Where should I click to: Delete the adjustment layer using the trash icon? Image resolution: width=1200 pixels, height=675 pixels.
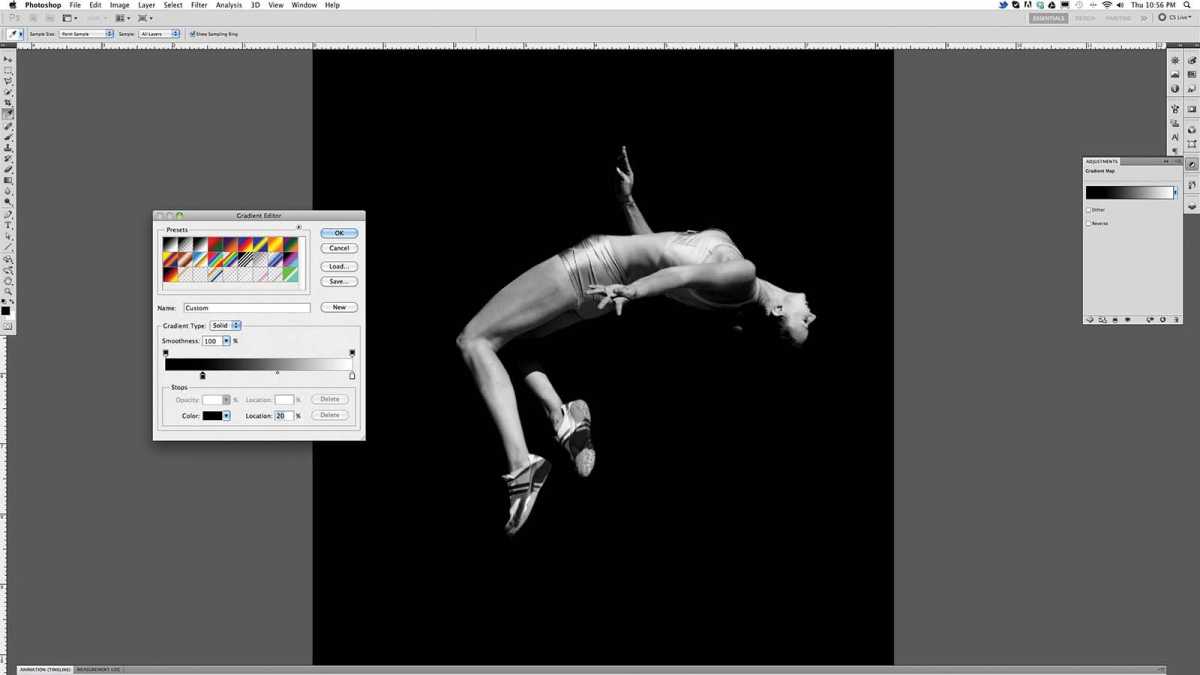click(x=1177, y=319)
